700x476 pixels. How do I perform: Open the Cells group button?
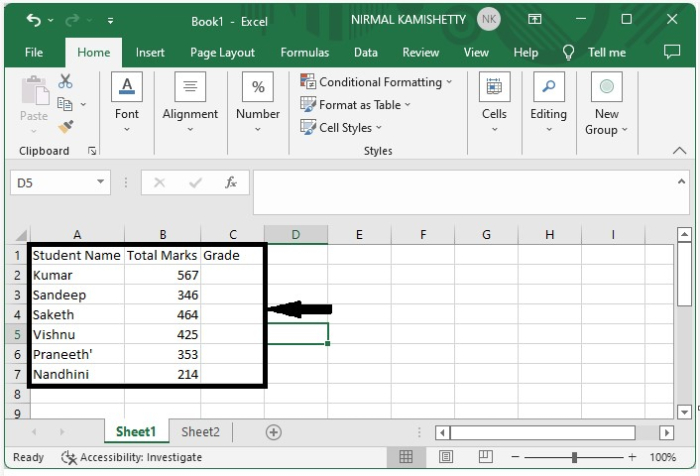pyautogui.click(x=494, y=103)
